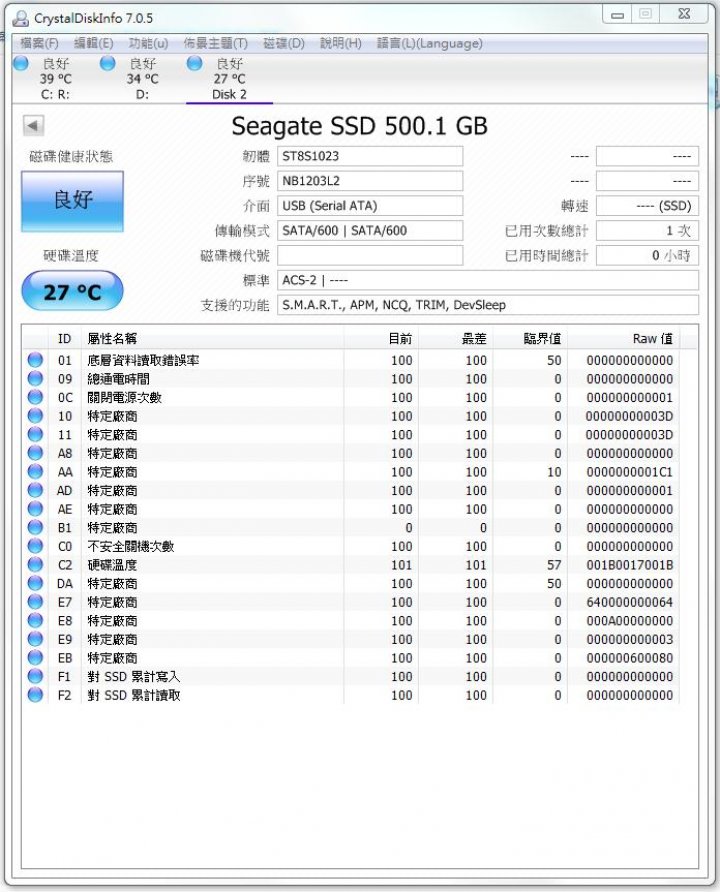Click the empty drive letter field
The image size is (720, 892).
coord(370,255)
